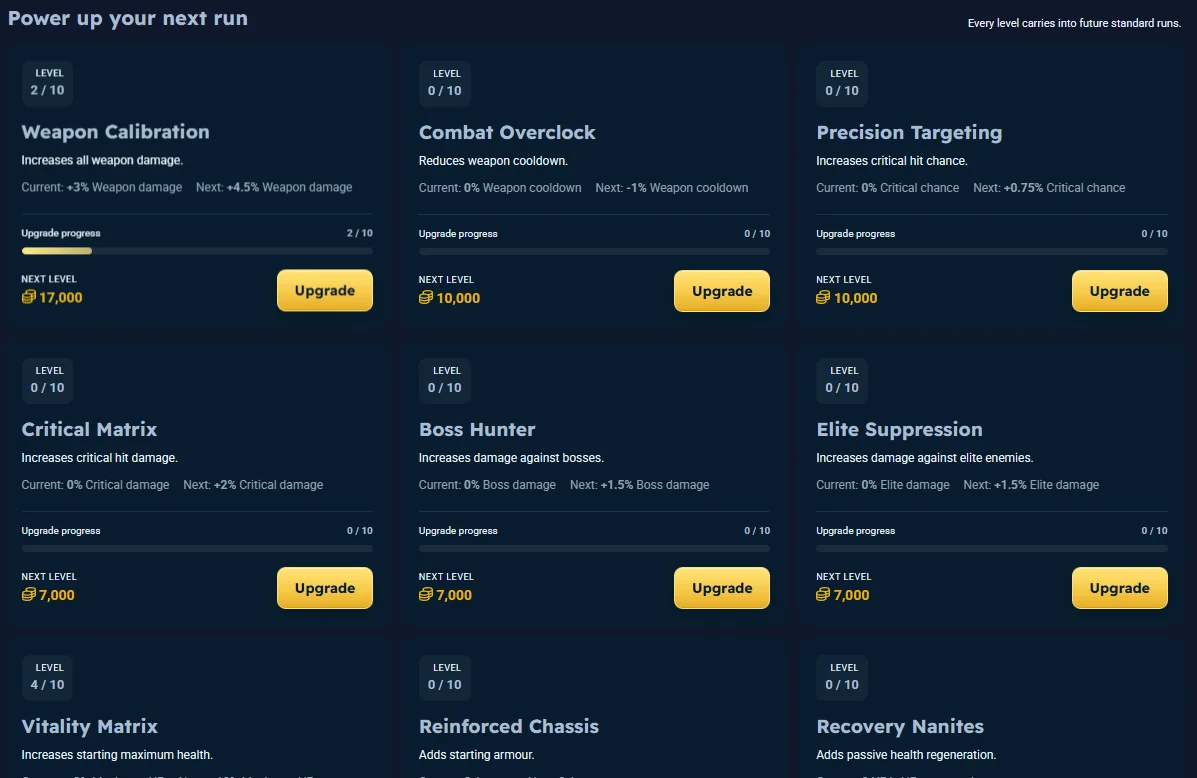Click the 'Boss Hunter' title
1197x778 pixels.
[x=477, y=430]
